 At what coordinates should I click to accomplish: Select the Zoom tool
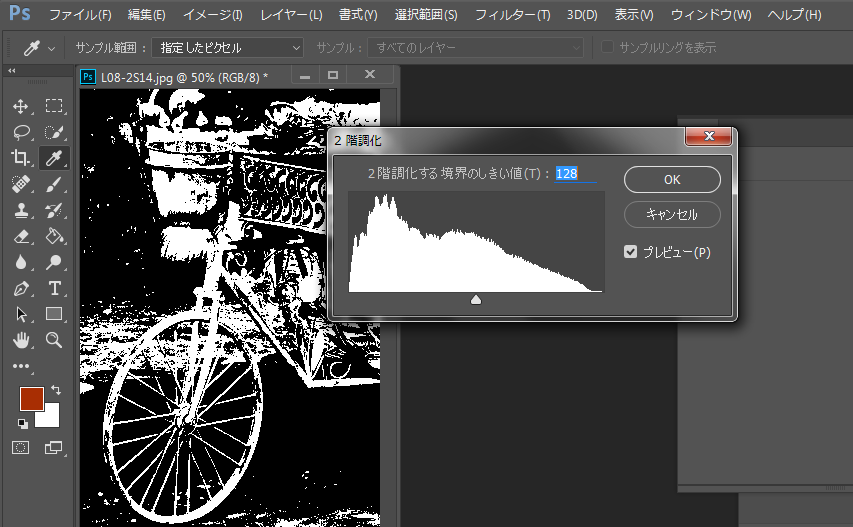point(54,340)
